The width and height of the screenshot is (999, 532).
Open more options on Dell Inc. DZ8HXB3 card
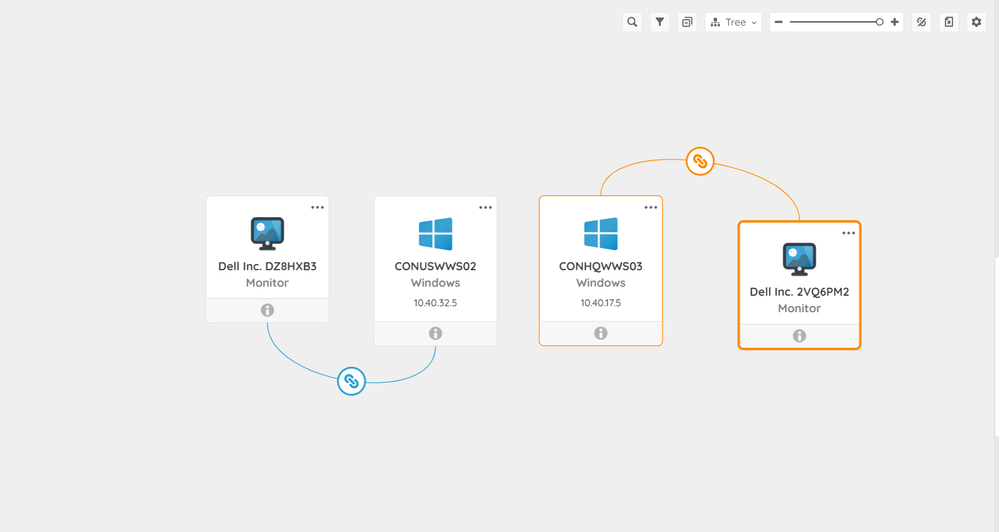tap(317, 208)
